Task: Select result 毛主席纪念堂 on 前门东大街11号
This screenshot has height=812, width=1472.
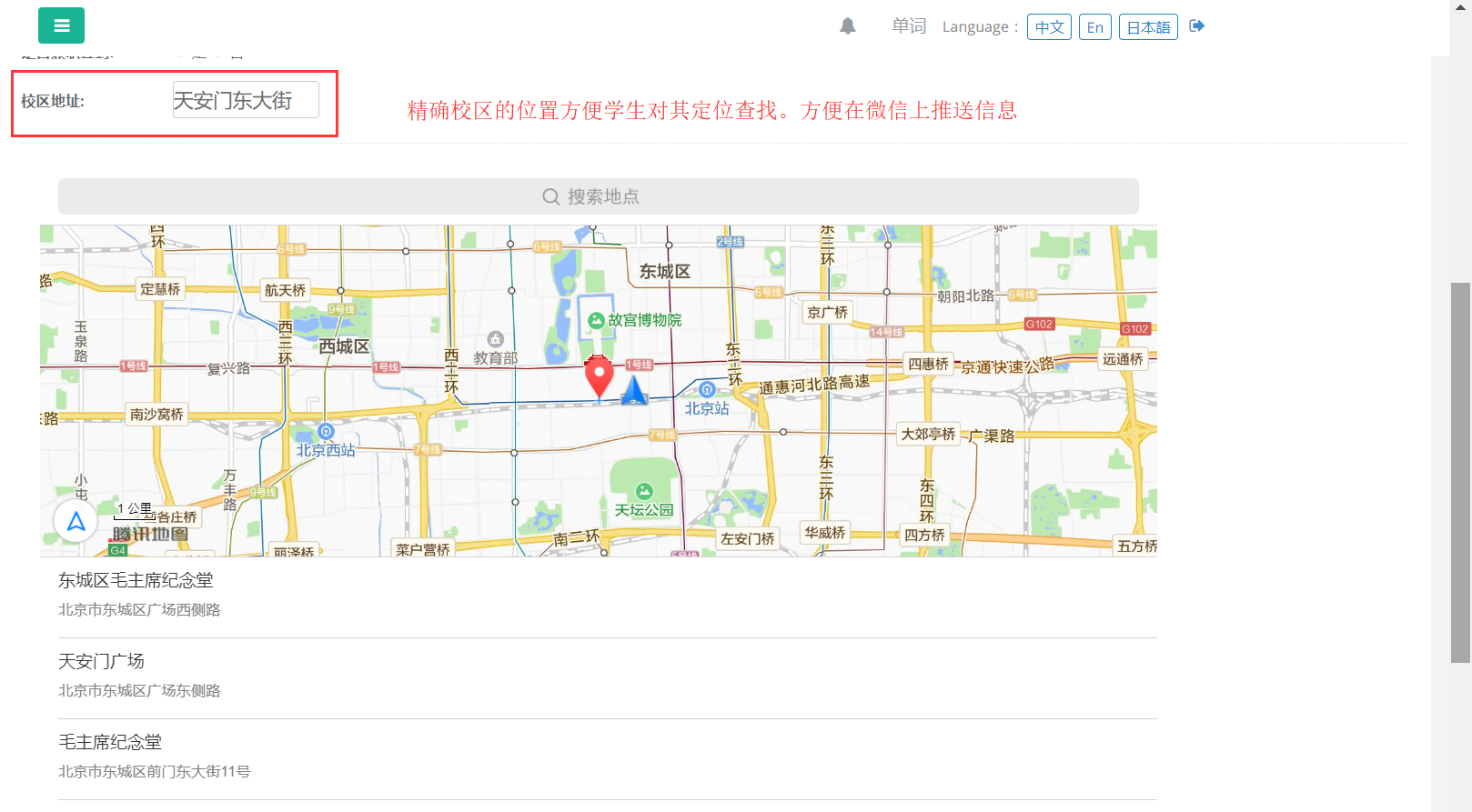Action: pos(608,756)
